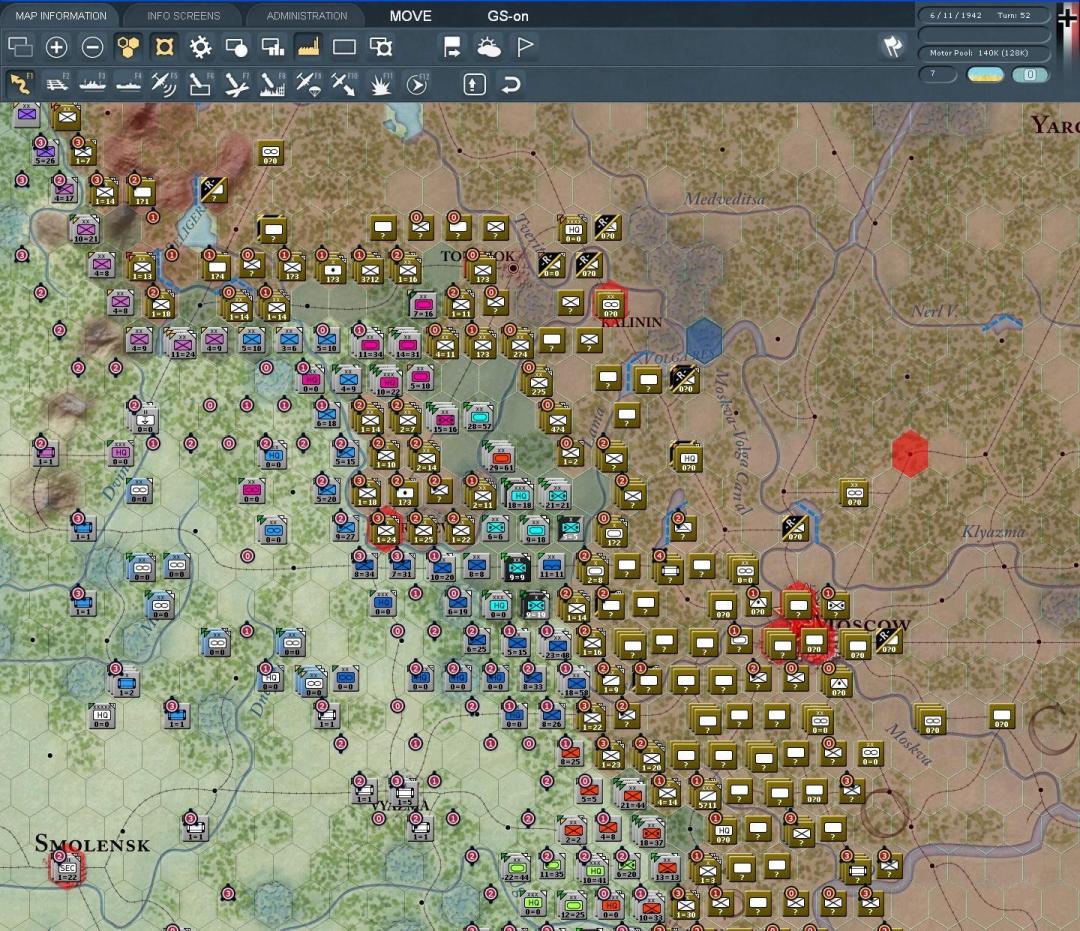This screenshot has width=1080, height=931.
Task: Click the undo move arrow
Action: coord(510,85)
